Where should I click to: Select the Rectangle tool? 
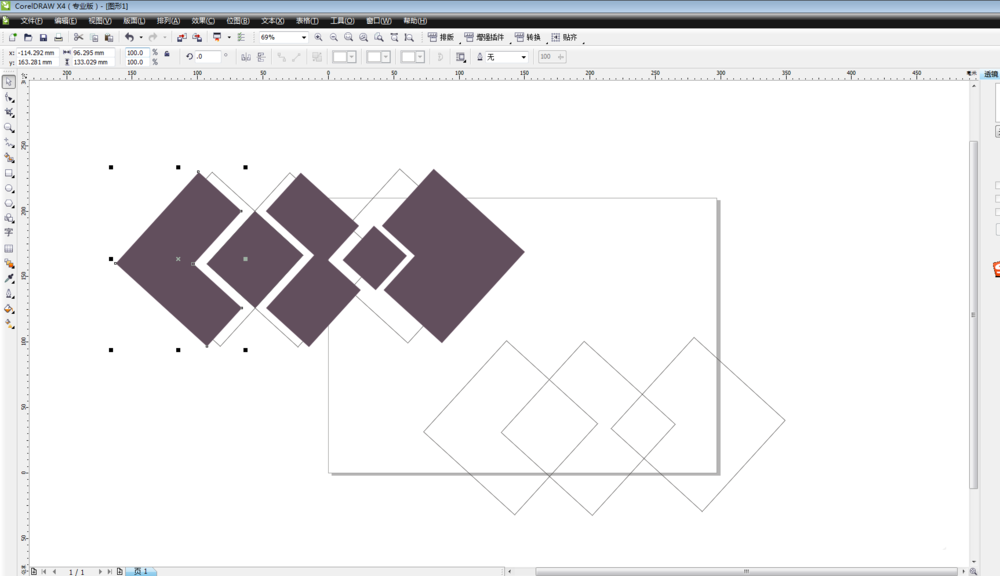point(9,173)
